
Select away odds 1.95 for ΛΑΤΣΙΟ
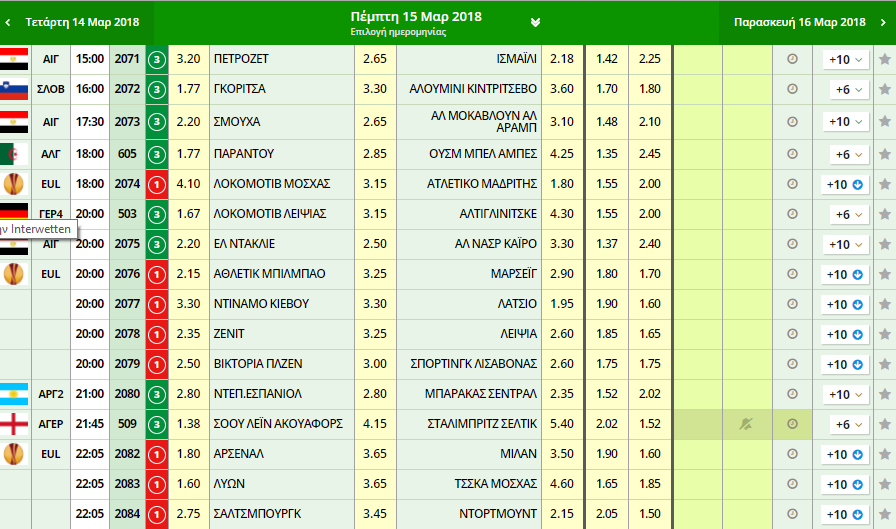[x=562, y=304]
